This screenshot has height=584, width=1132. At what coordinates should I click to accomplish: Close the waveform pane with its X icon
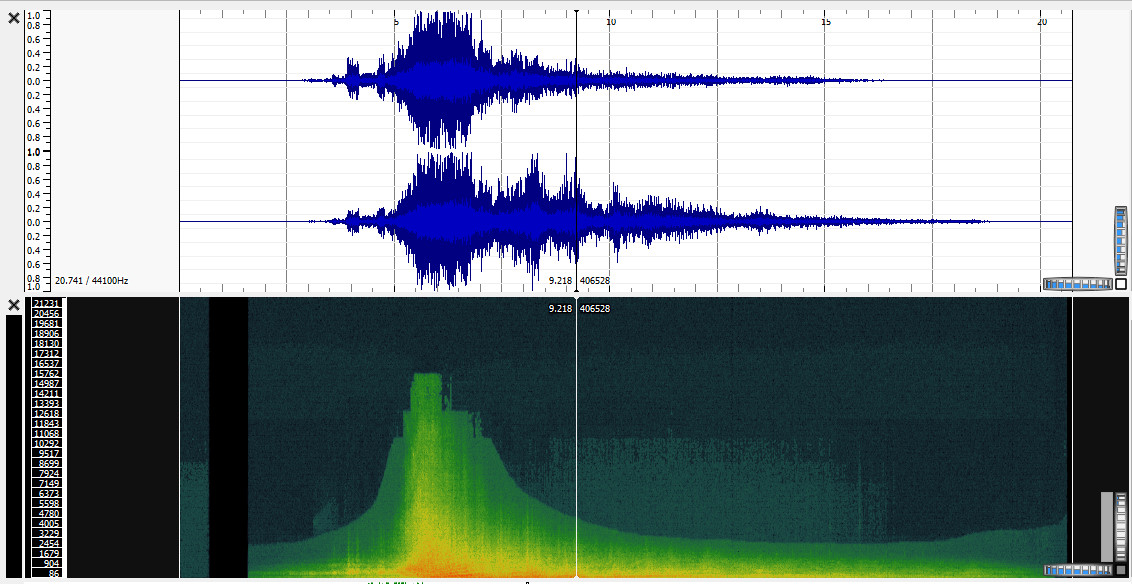coord(14,18)
